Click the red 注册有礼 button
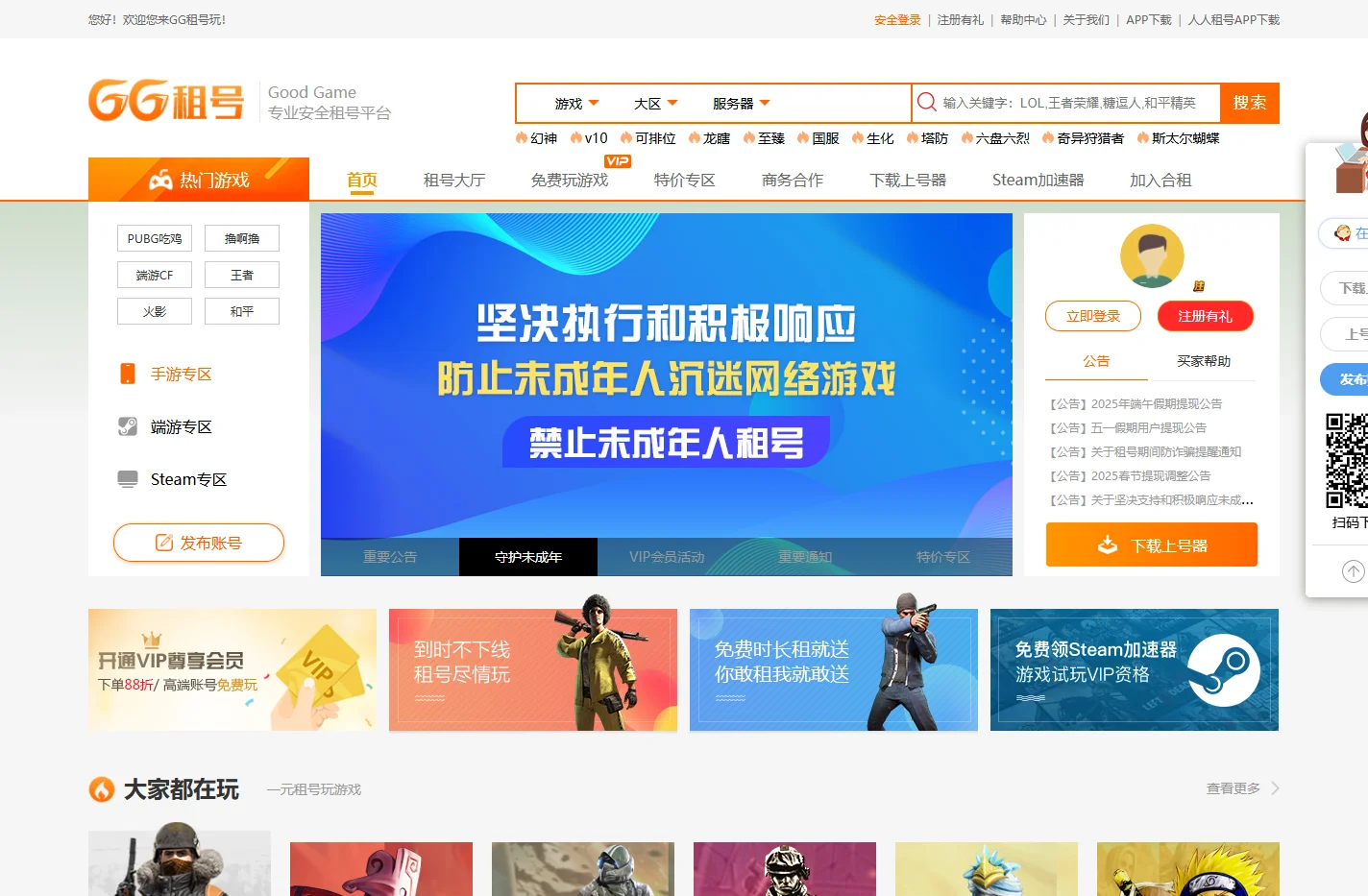The image size is (1368, 896). (x=1205, y=316)
